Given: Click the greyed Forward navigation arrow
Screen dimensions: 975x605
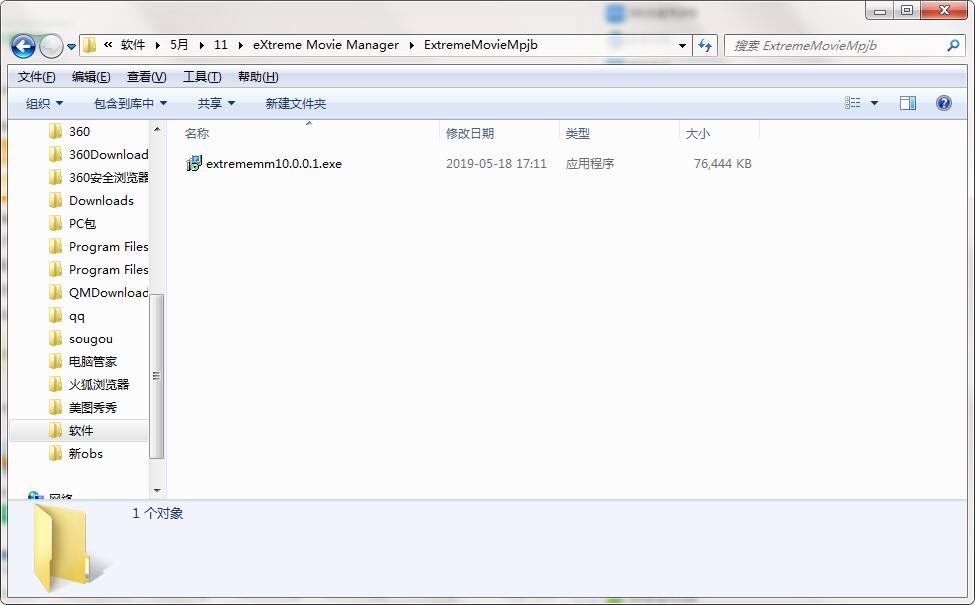Looking at the screenshot, I should click(x=51, y=46).
